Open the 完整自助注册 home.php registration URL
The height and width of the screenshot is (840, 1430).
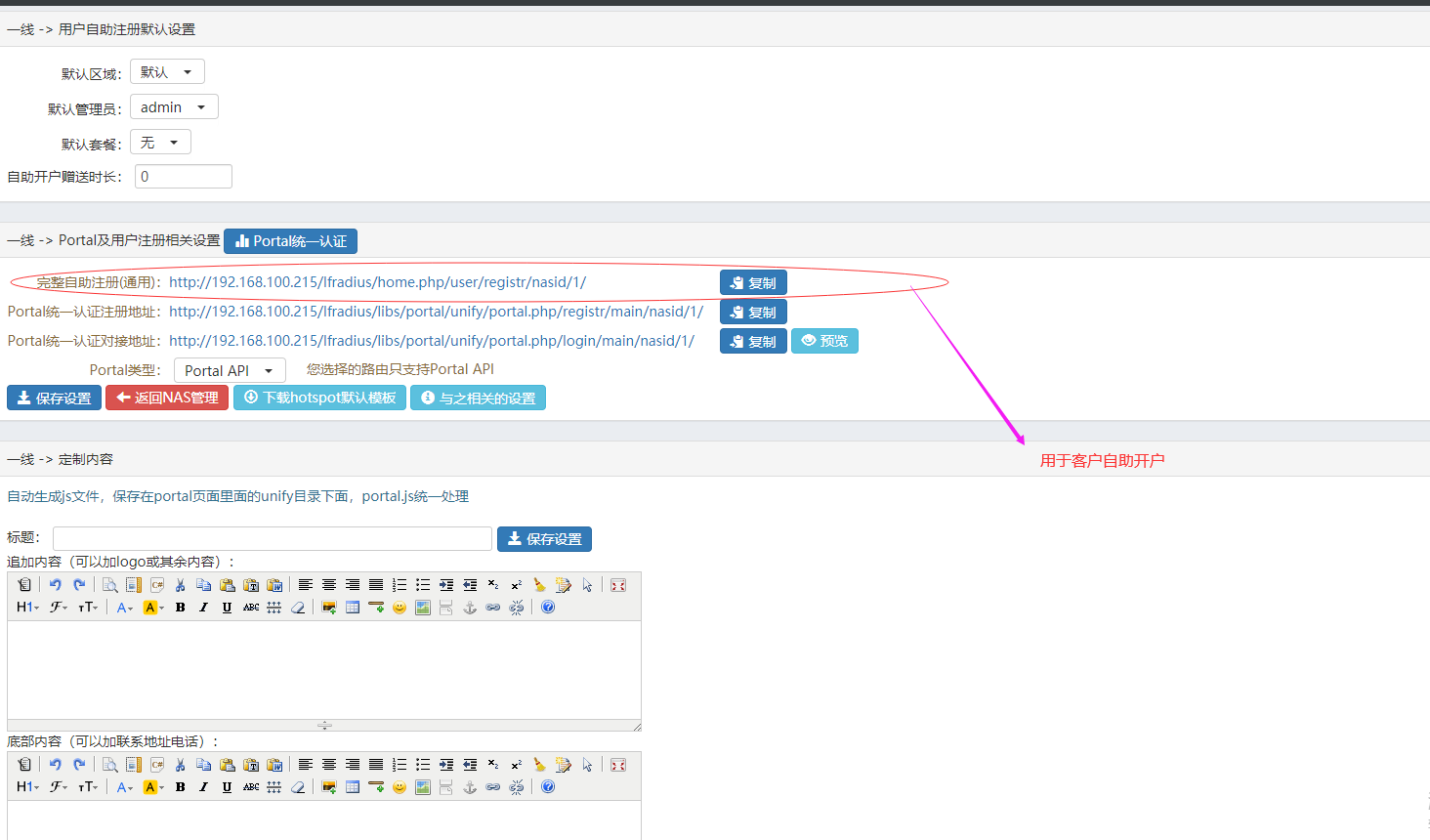pyautogui.click(x=377, y=282)
